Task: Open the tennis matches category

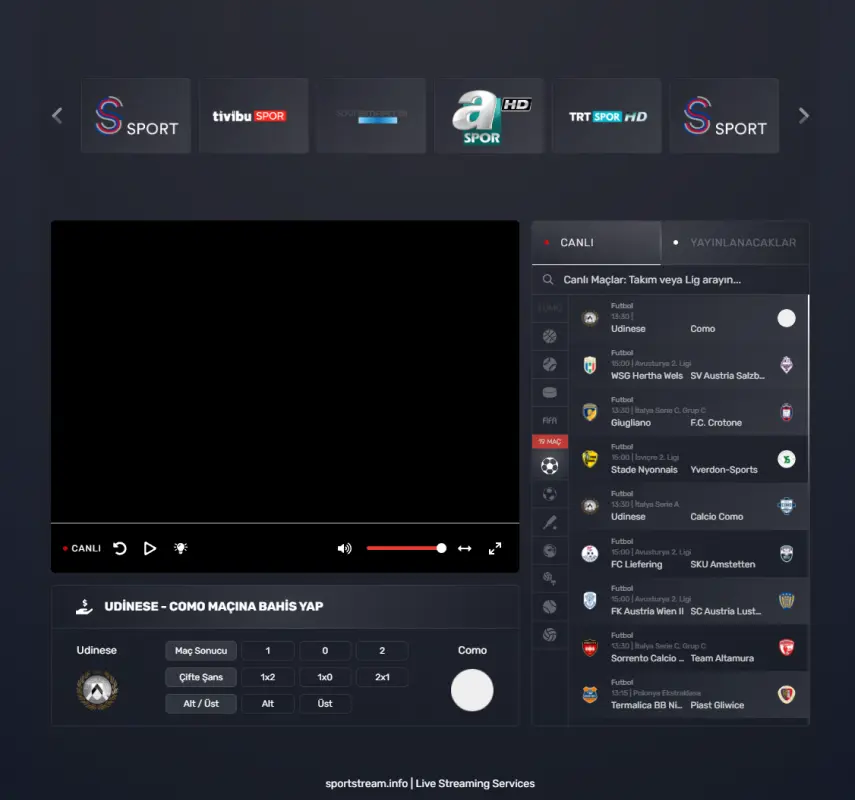Action: [x=550, y=364]
